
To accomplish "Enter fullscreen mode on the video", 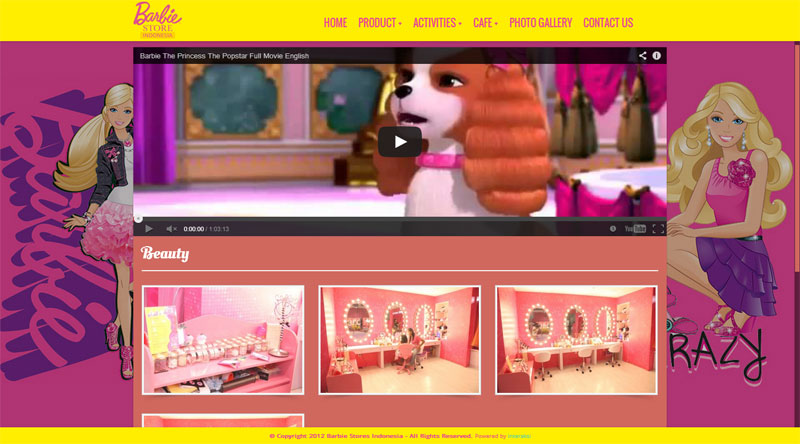I will 658,229.
